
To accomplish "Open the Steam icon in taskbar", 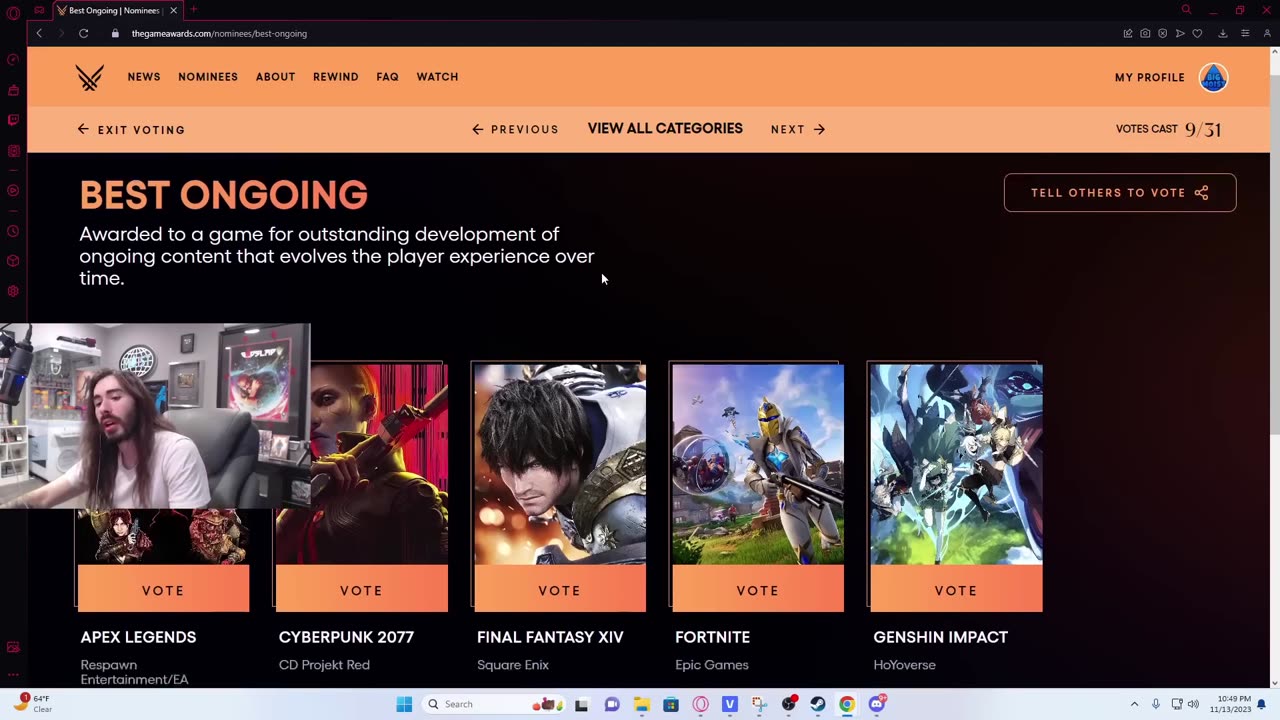I will tap(818, 704).
